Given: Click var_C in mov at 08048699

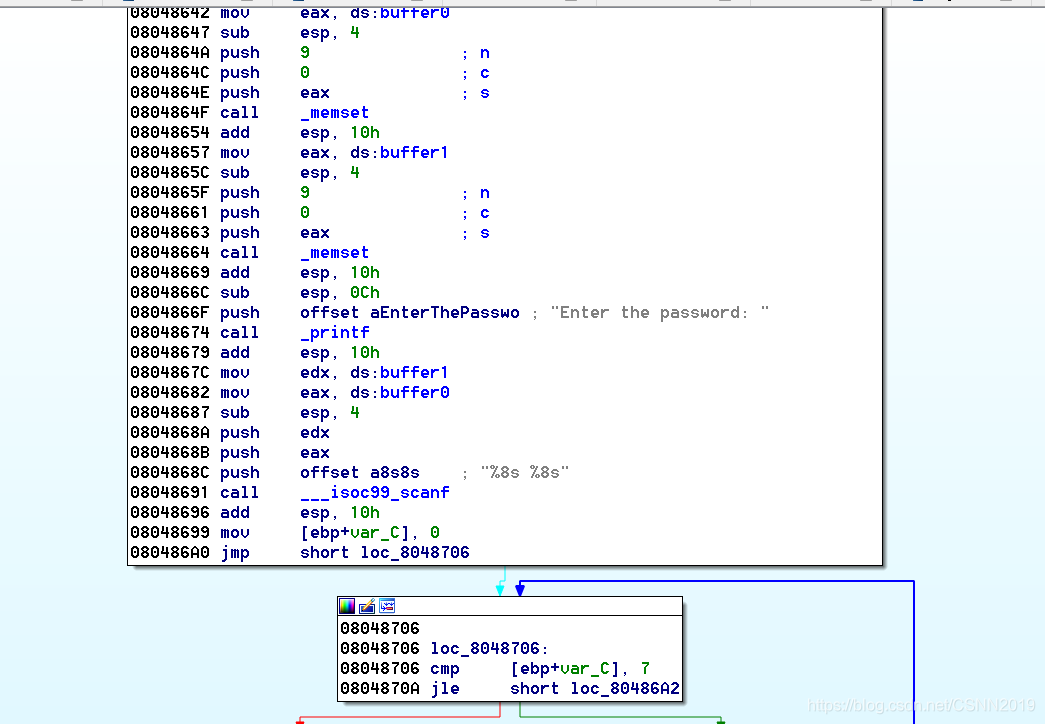Looking at the screenshot, I should pyautogui.click(x=375, y=533).
